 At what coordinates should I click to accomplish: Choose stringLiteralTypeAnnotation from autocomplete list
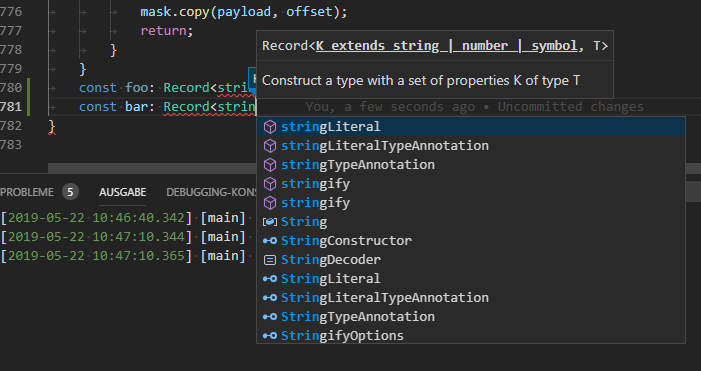pyautogui.click(x=471, y=146)
